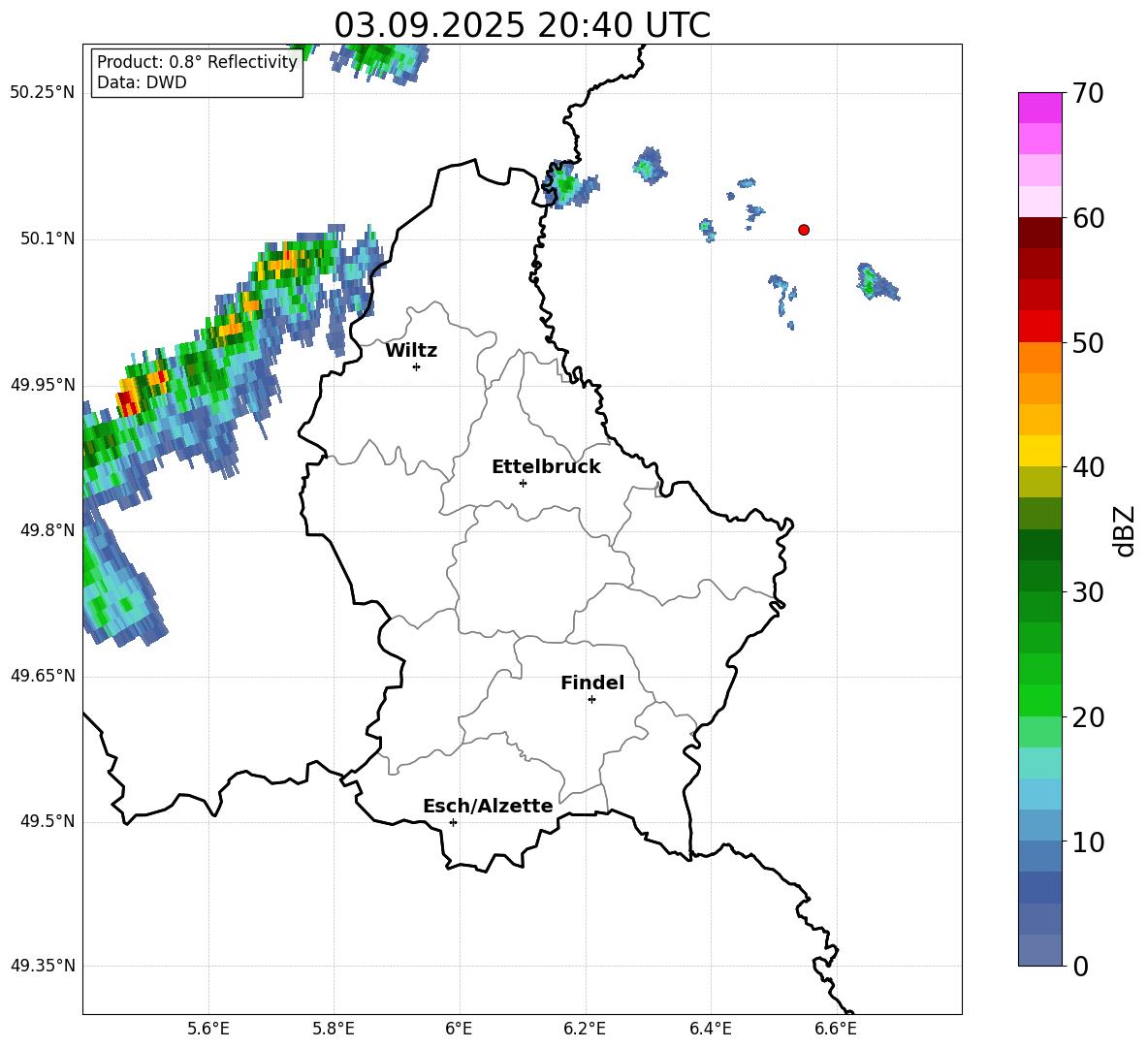Click the 10 label on colorbar
The image size is (1148, 1048).
pyautogui.click(x=1088, y=842)
